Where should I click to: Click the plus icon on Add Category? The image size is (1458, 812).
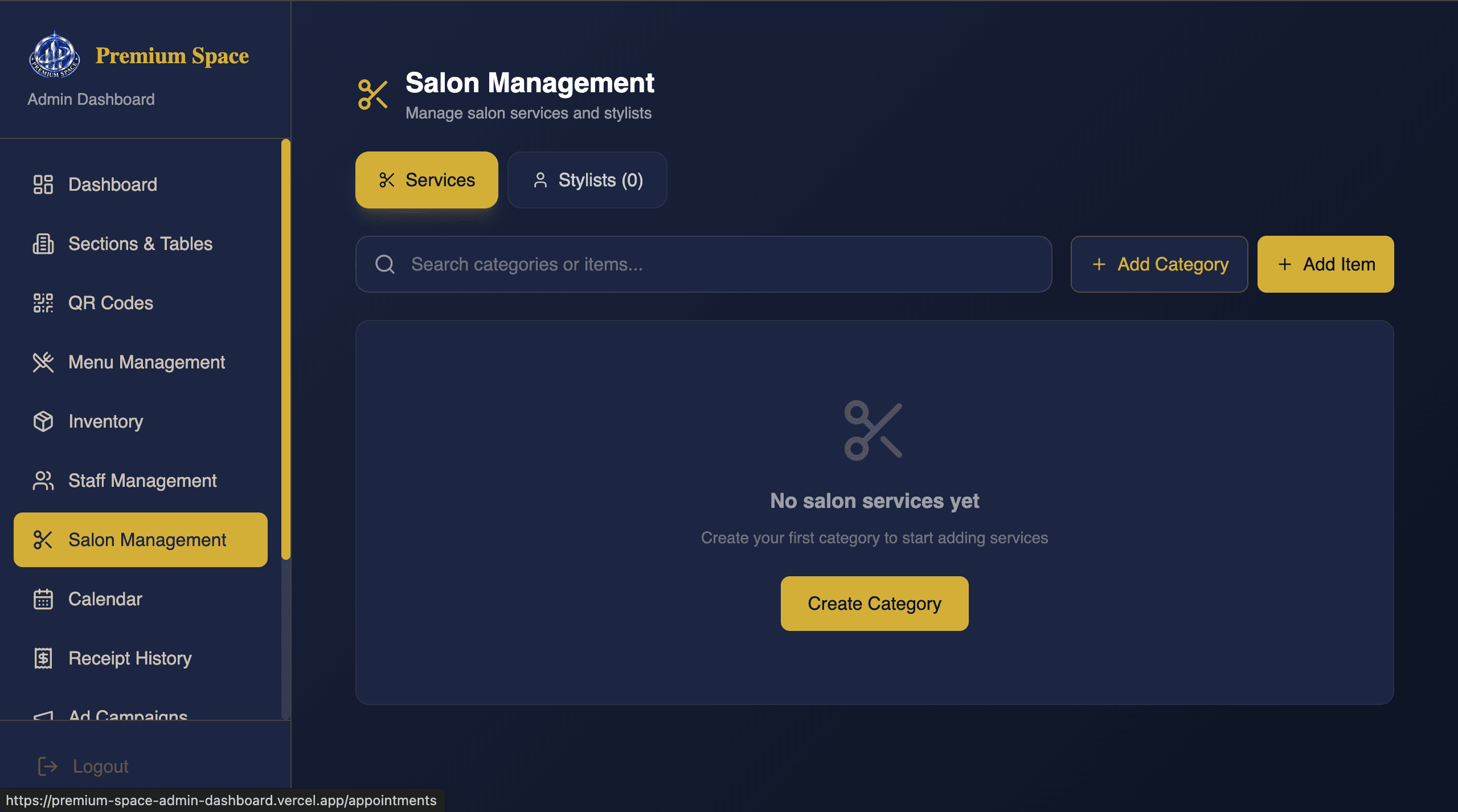1099,264
